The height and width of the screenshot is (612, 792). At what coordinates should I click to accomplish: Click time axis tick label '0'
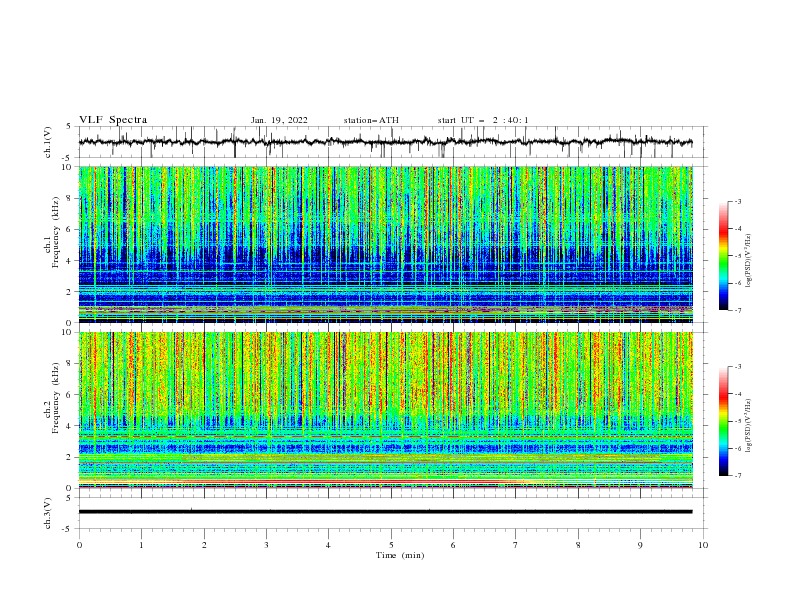click(79, 545)
